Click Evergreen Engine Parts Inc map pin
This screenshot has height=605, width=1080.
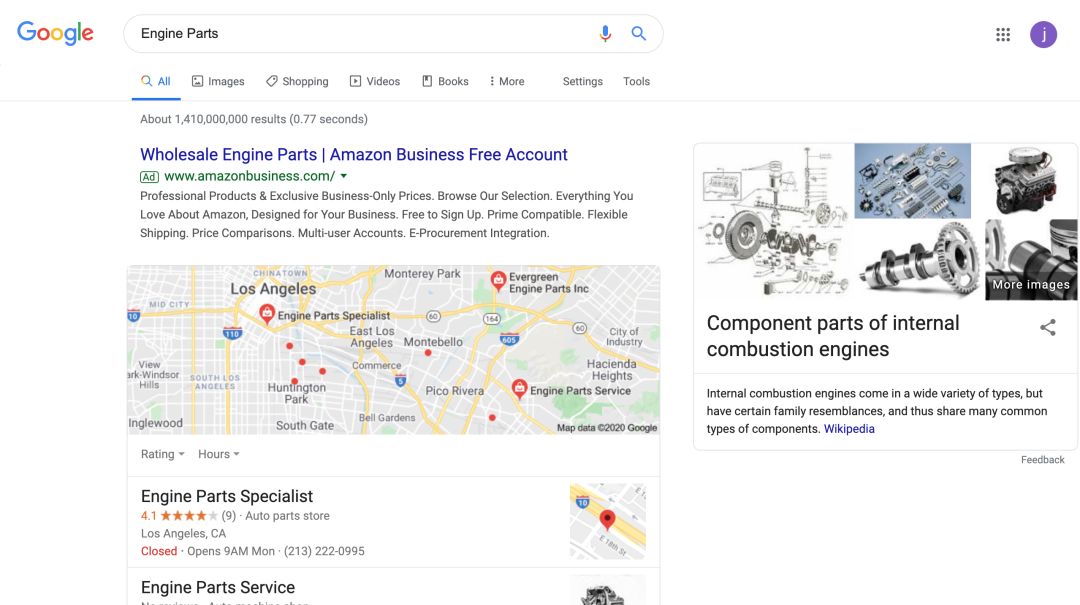(x=497, y=280)
